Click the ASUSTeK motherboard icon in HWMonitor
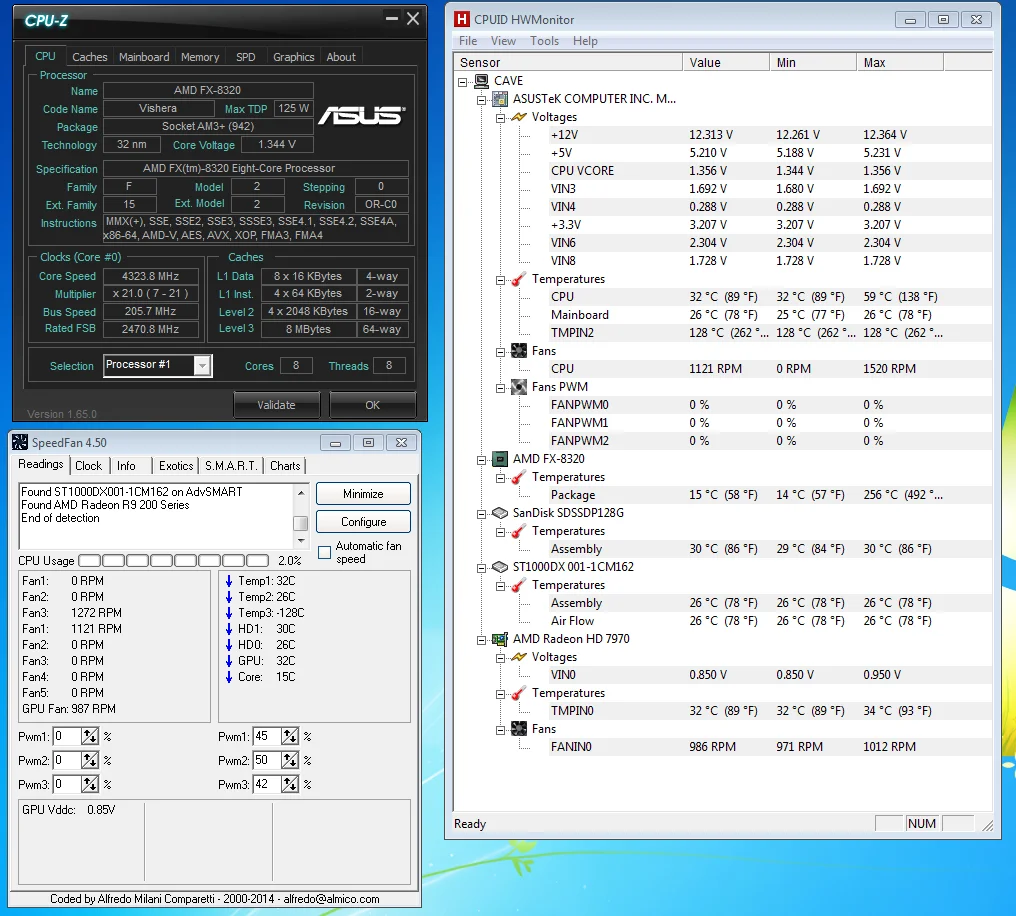This screenshot has height=916, width=1016. (500, 99)
